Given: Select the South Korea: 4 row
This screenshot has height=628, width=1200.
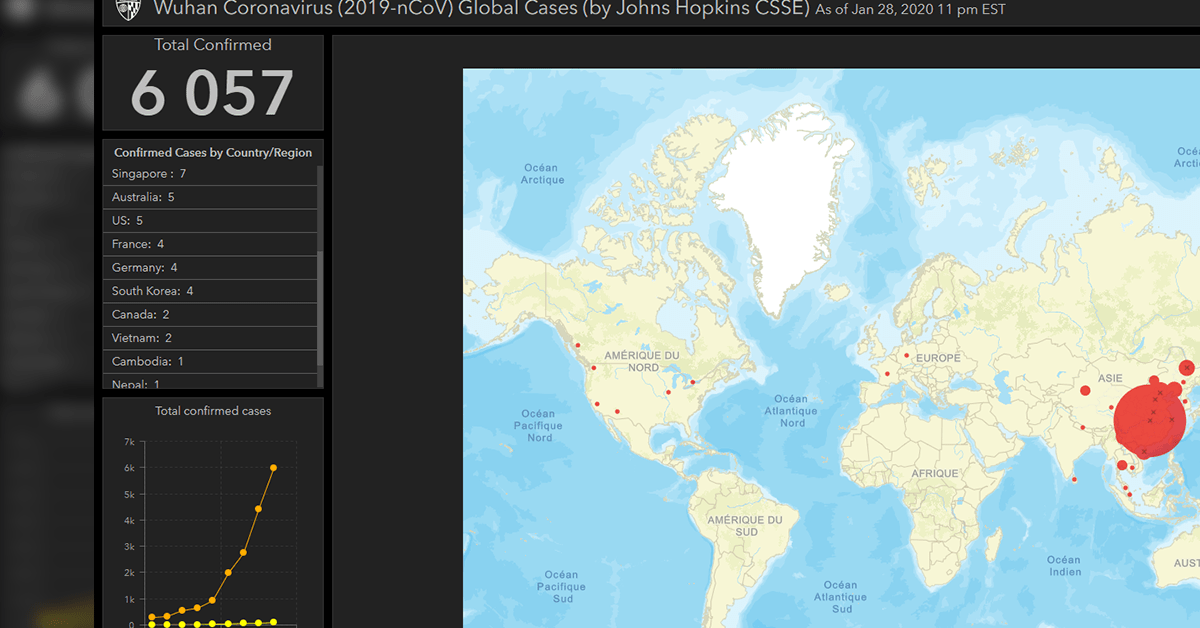Looking at the screenshot, I should tap(210, 291).
